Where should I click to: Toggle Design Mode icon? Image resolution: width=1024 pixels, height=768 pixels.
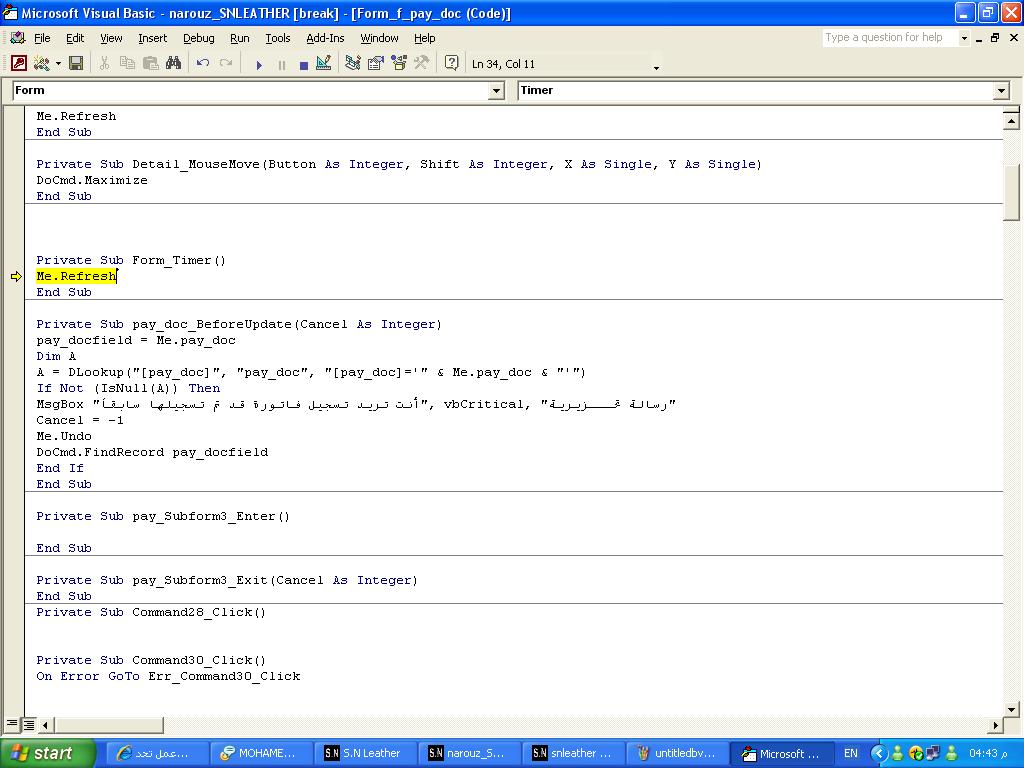coord(323,63)
